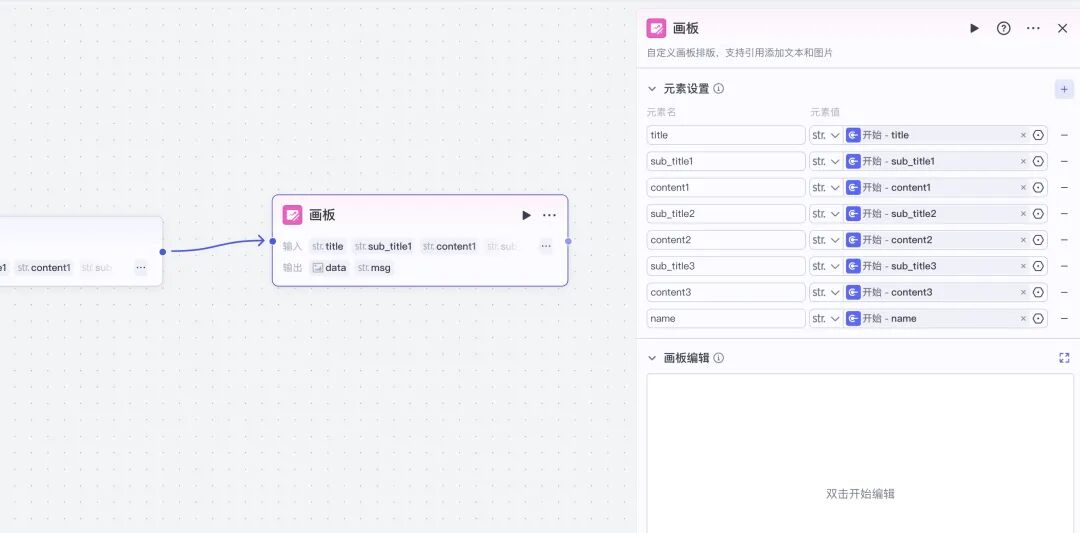Screen dimensions: 1080x533
Task: Open type dropdown for content1 row
Action: 826,187
